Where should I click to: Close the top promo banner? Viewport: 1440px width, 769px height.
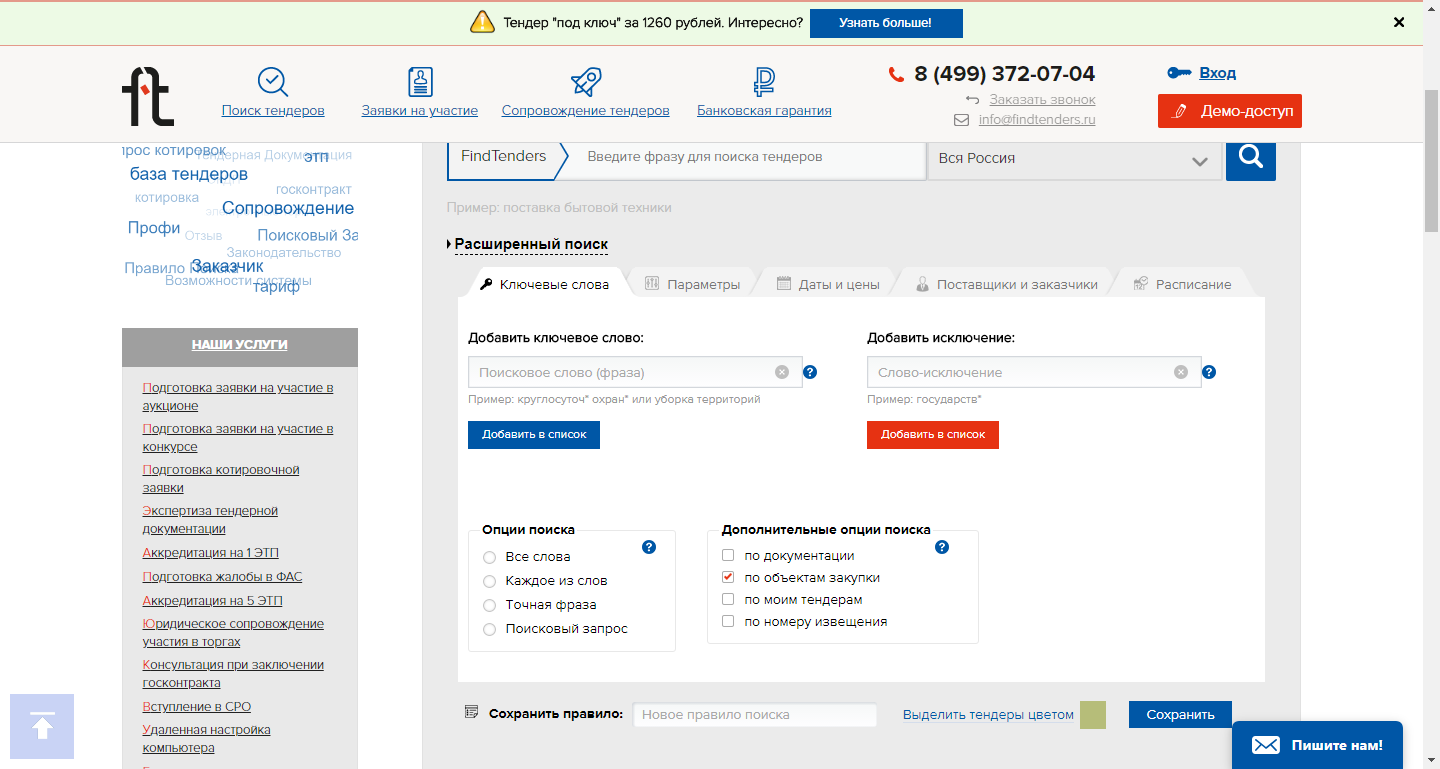pos(1399,22)
